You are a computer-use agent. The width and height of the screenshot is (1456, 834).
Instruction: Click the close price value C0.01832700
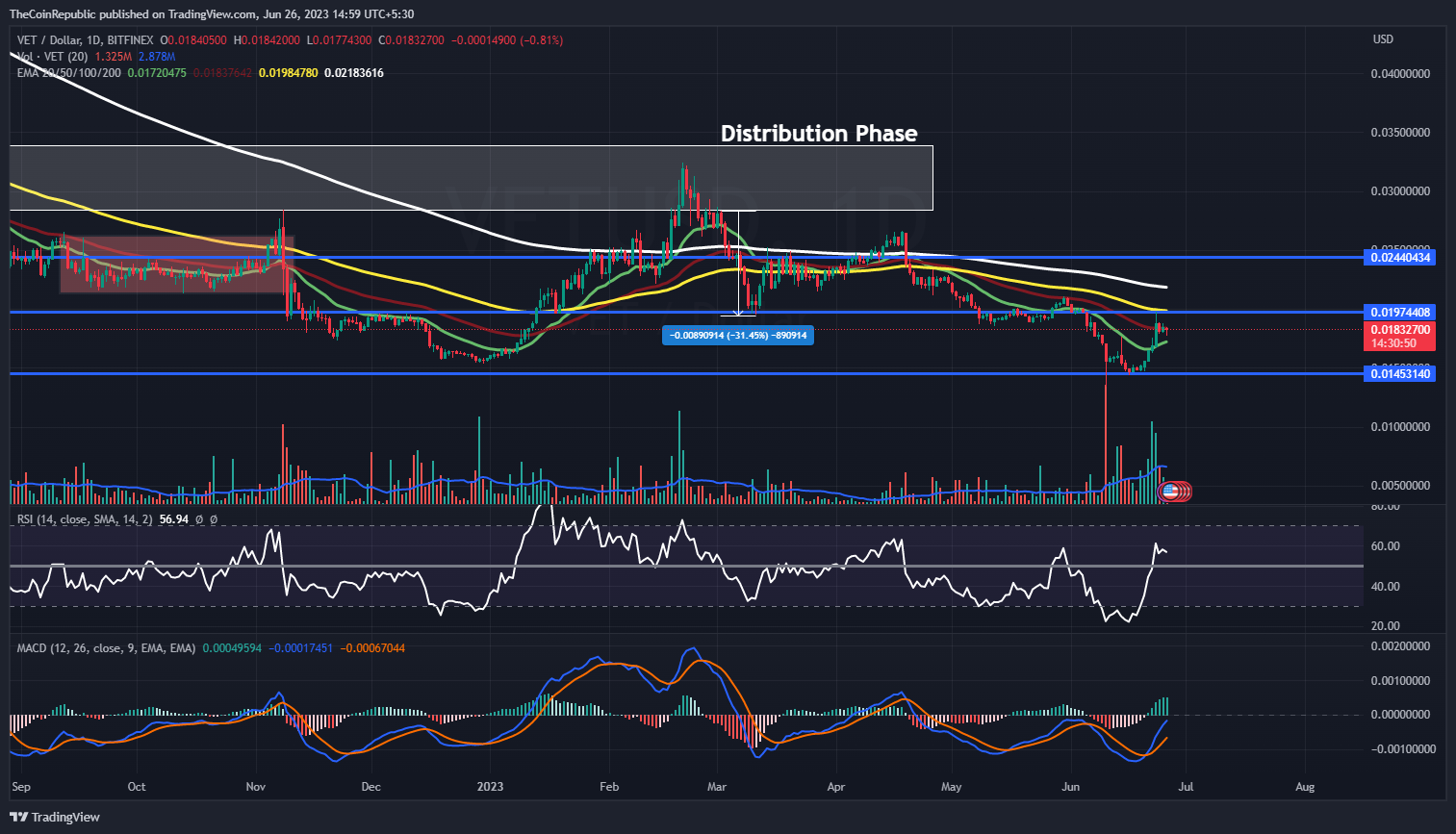point(412,40)
